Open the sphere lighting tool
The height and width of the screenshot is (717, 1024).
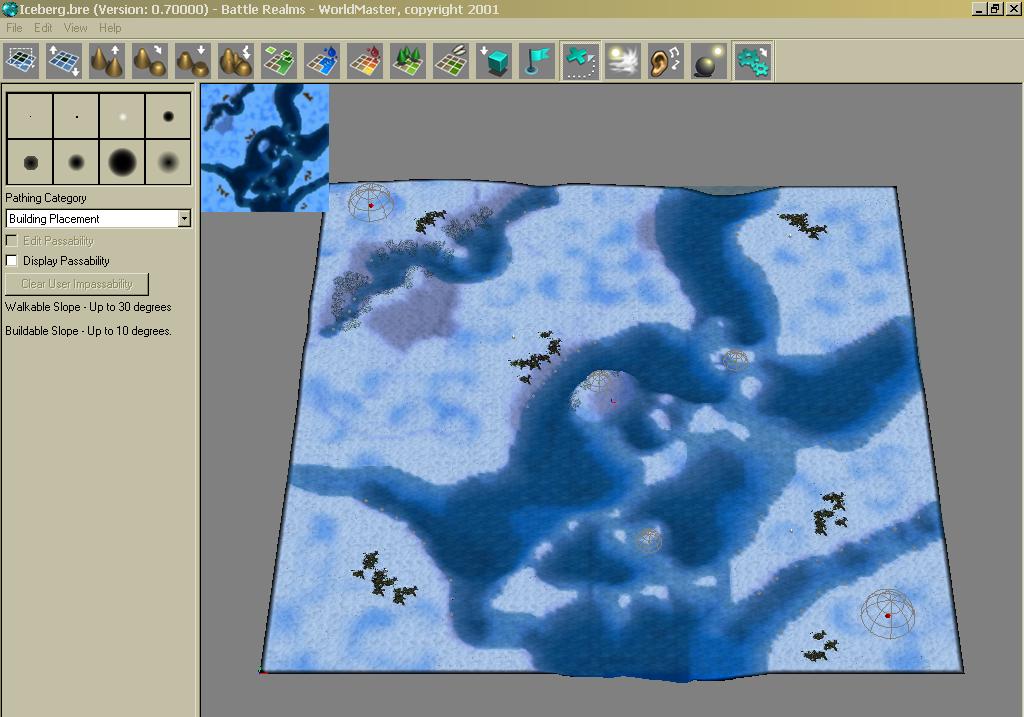pyautogui.click(x=709, y=61)
